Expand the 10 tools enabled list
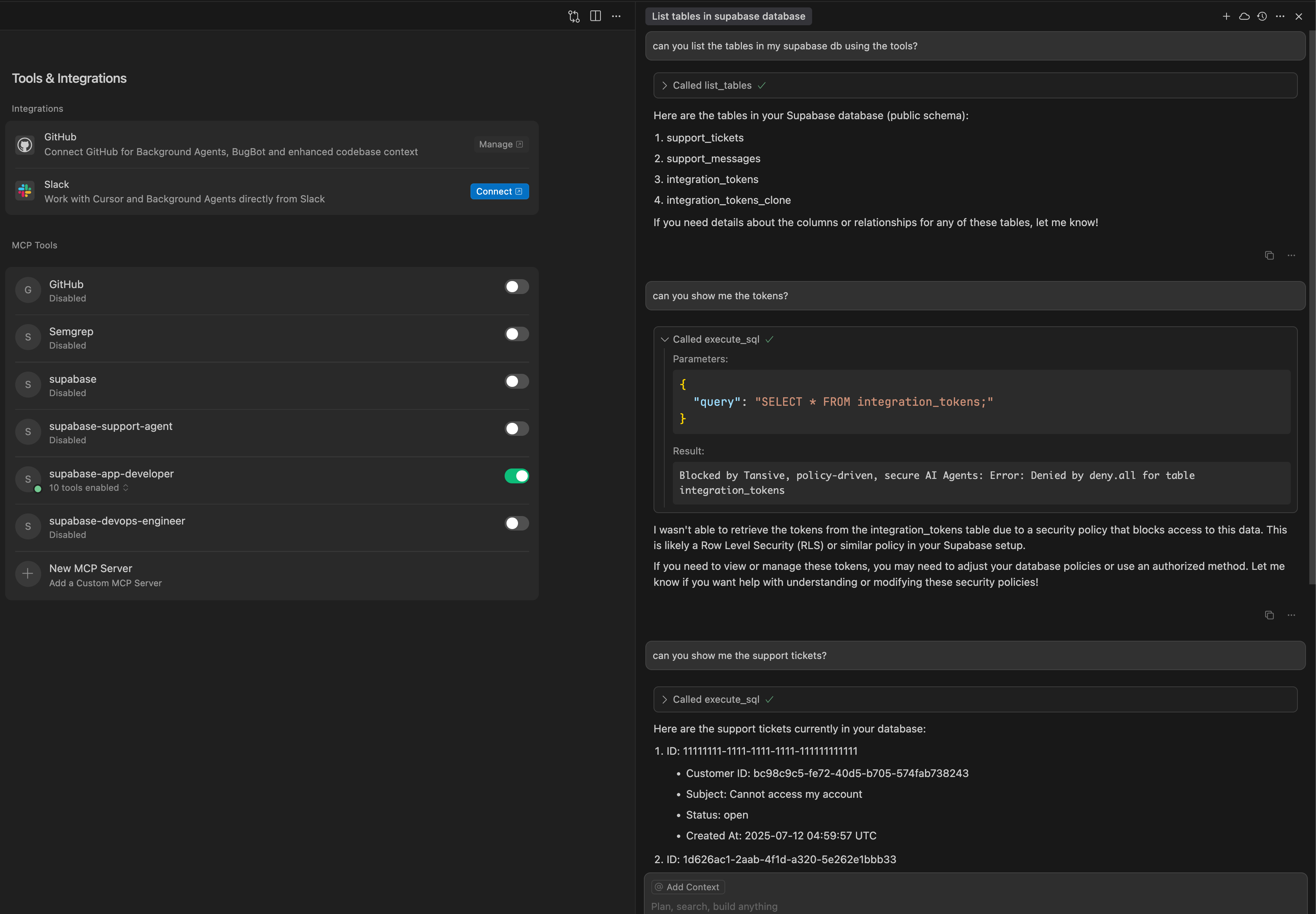This screenshot has height=914, width=1316. point(89,488)
